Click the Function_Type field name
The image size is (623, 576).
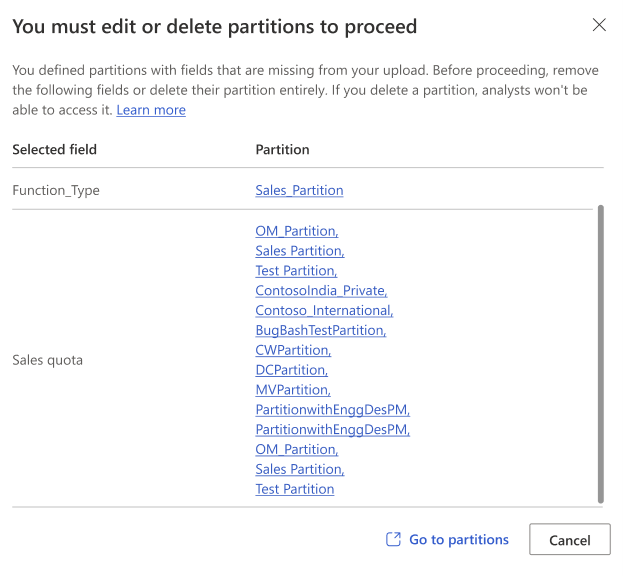coord(56,190)
